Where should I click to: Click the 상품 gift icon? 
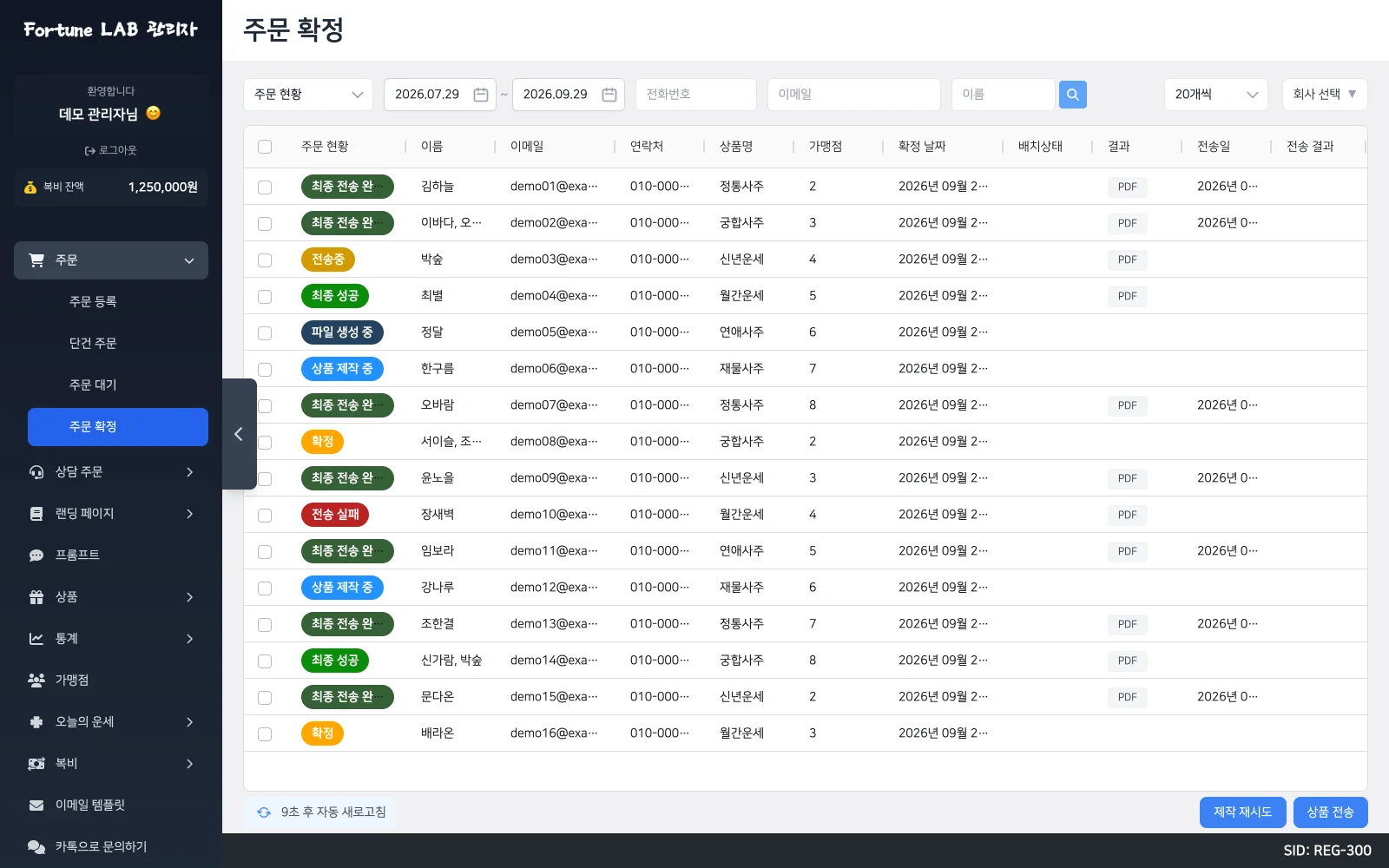36,597
